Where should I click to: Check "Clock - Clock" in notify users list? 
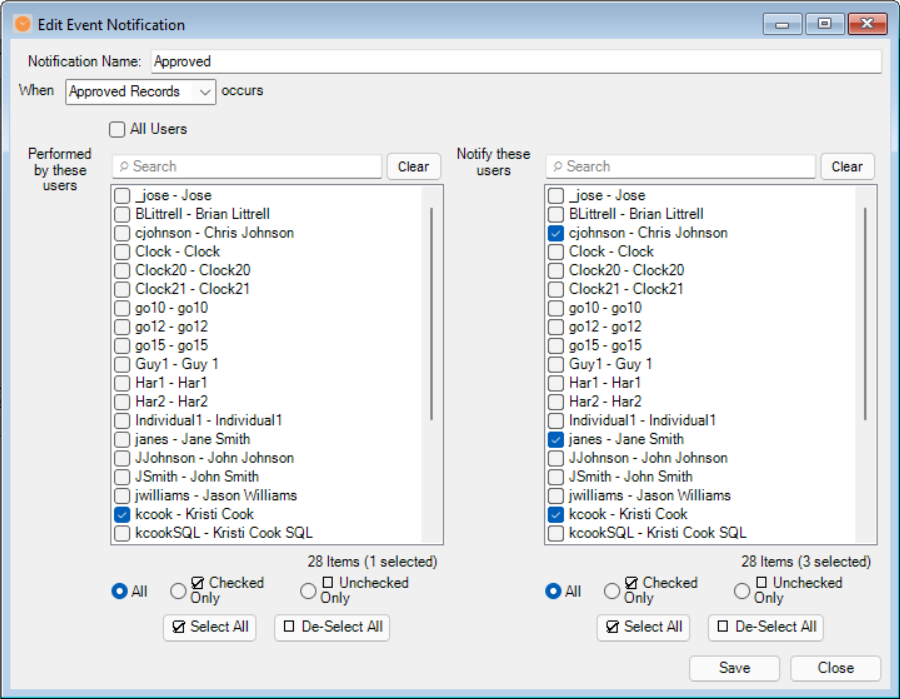558,251
